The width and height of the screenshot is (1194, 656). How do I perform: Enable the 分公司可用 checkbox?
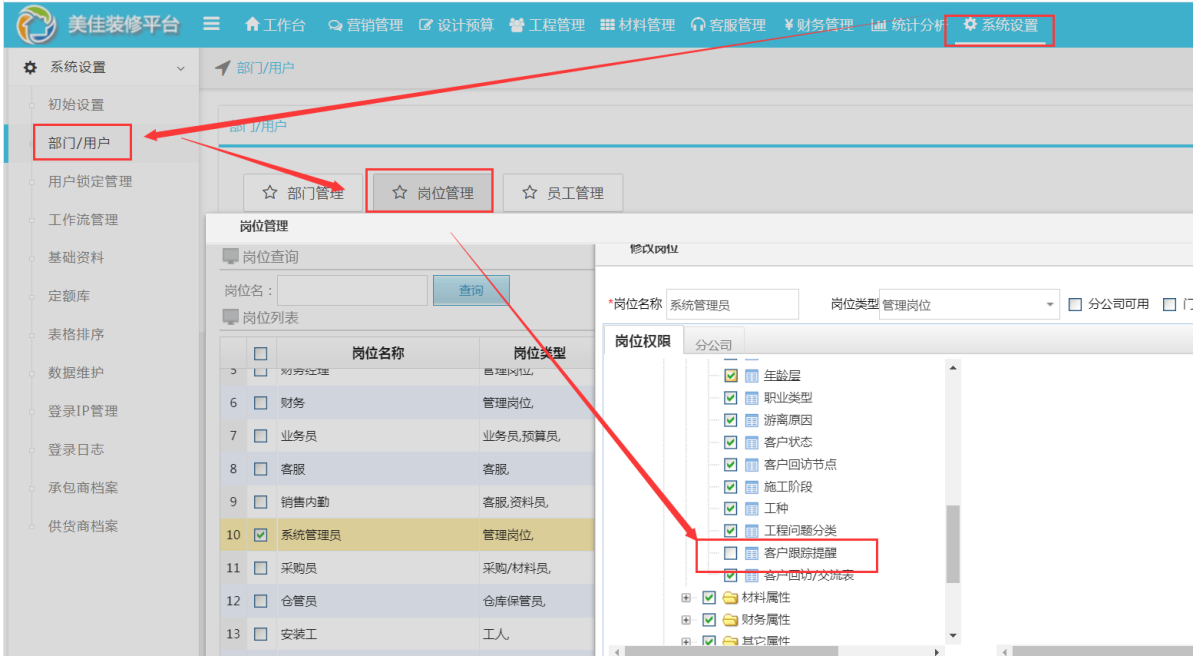coord(1076,305)
